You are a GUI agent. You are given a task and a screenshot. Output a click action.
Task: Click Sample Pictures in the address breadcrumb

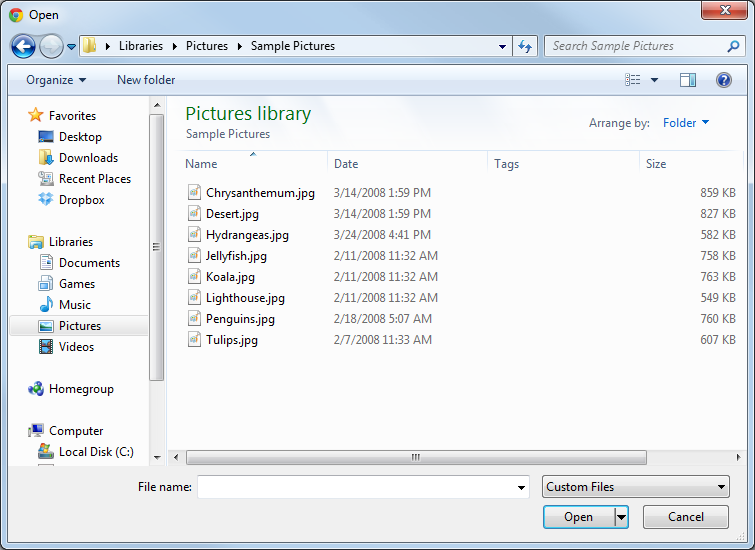pos(293,46)
